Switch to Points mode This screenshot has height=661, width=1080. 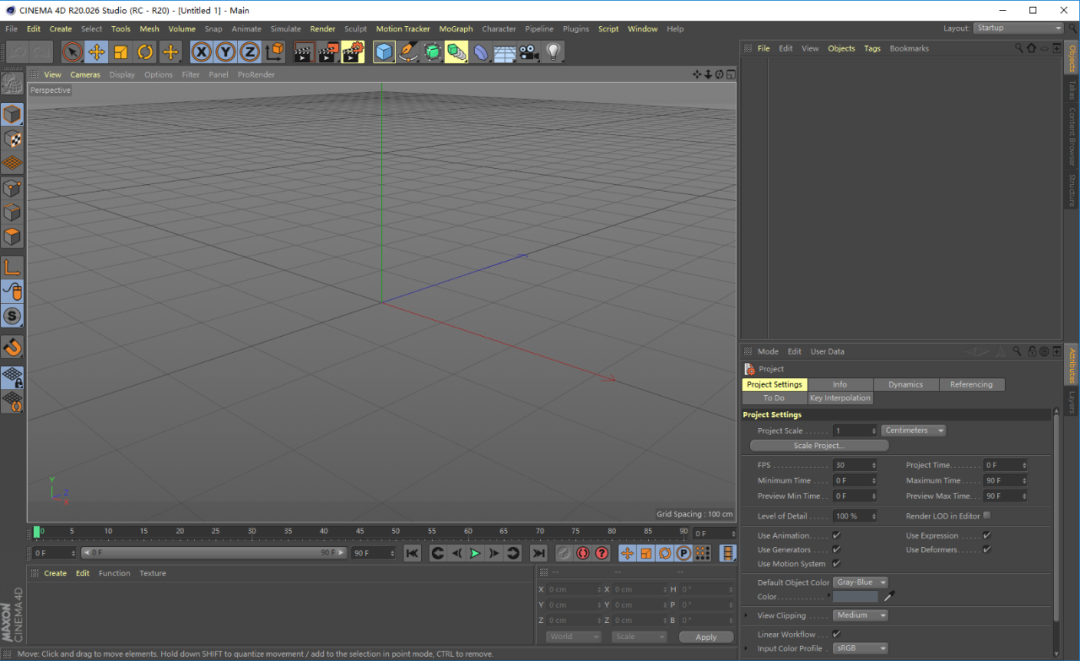pyautogui.click(x=12, y=188)
